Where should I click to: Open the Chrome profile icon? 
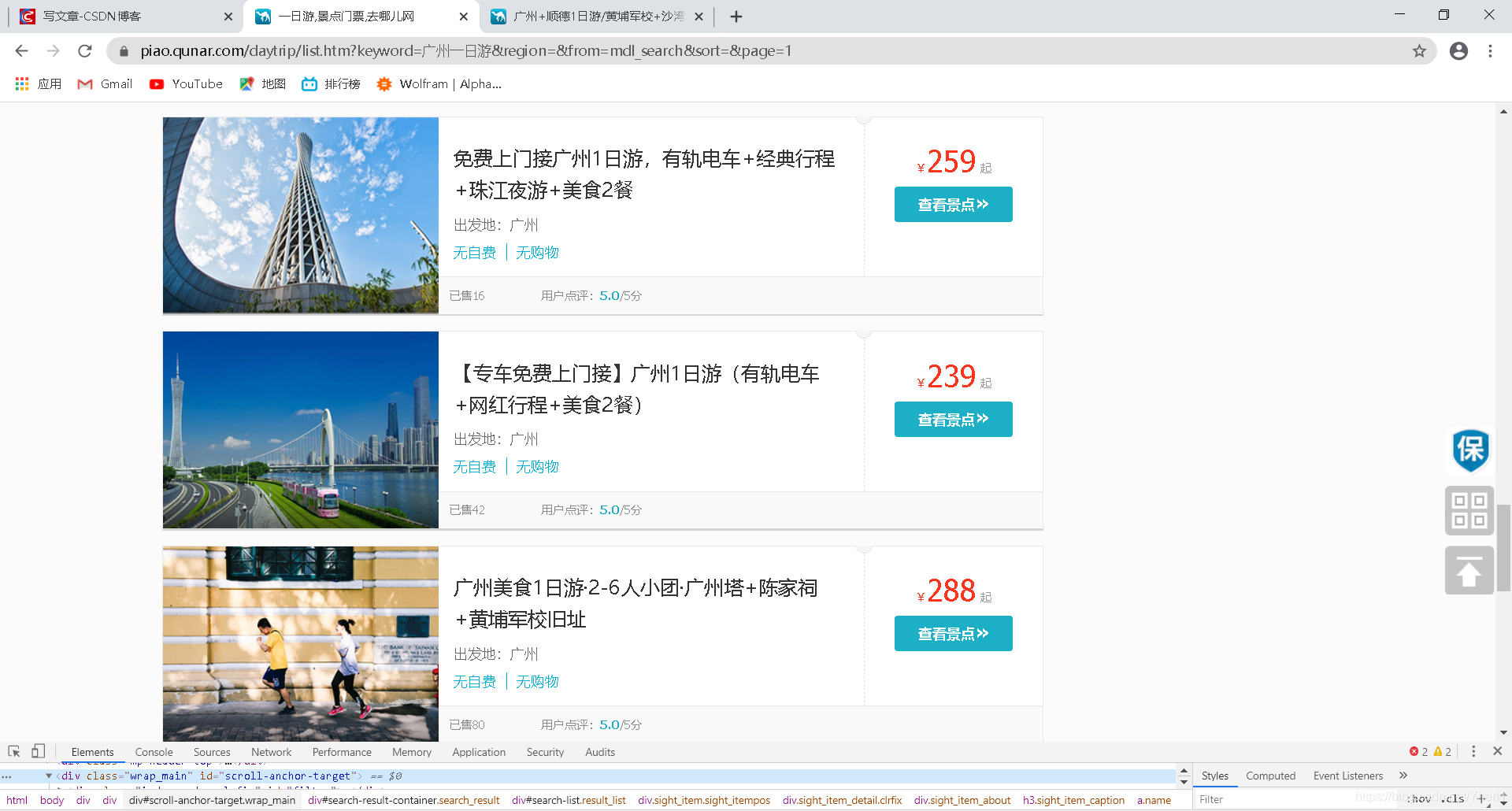(1458, 51)
